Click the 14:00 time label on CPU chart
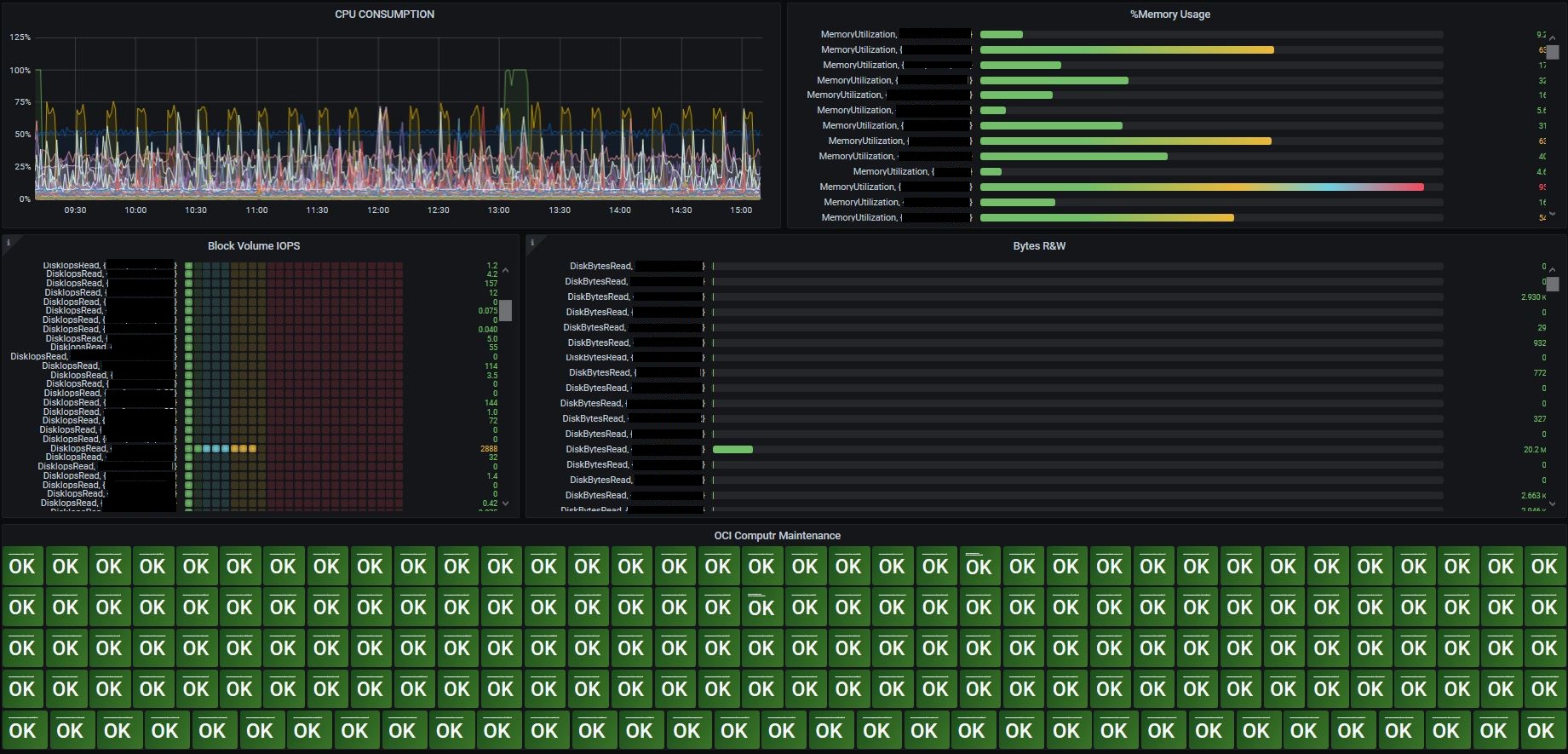The image size is (1568, 754). pyautogui.click(x=619, y=210)
